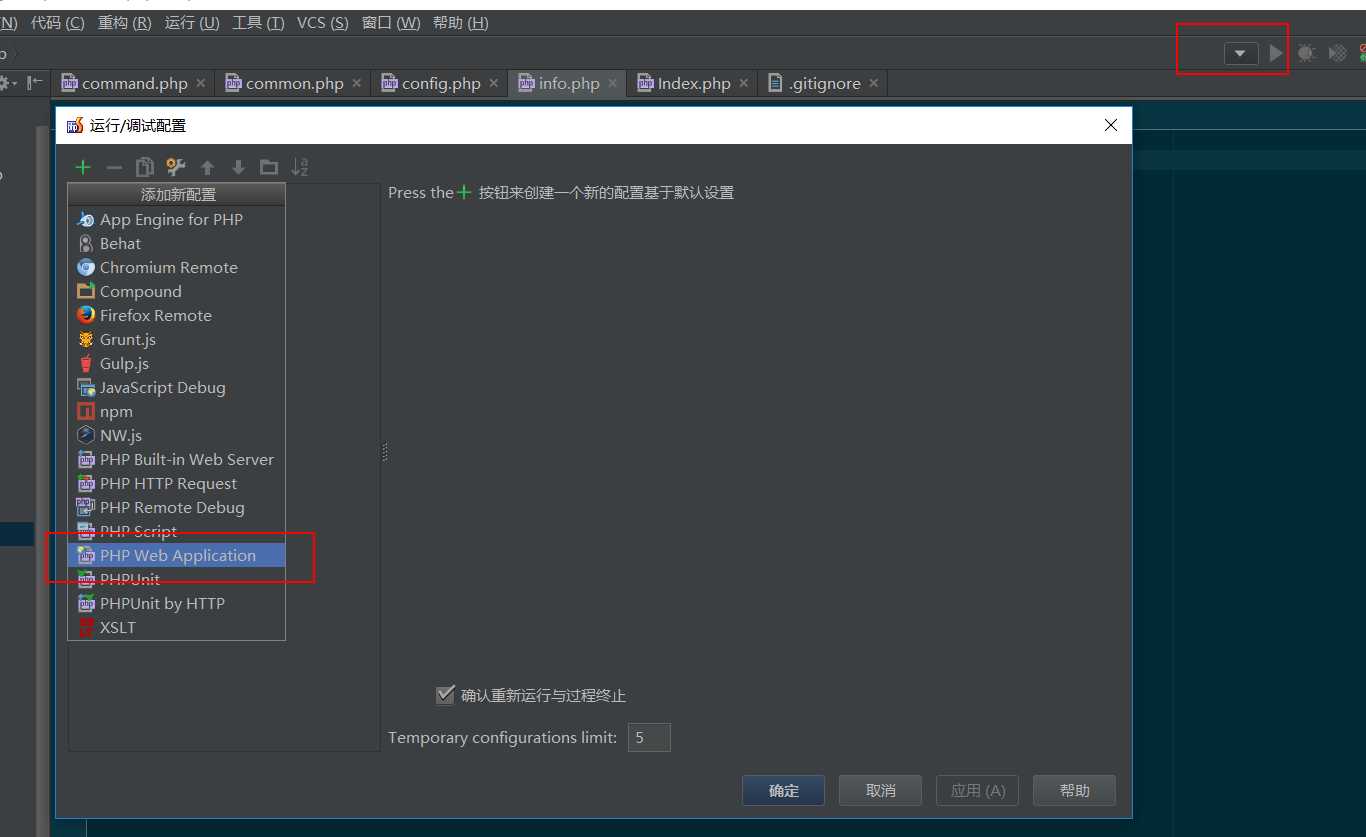Switch to the info.php tab
The image size is (1366, 837).
[569, 83]
